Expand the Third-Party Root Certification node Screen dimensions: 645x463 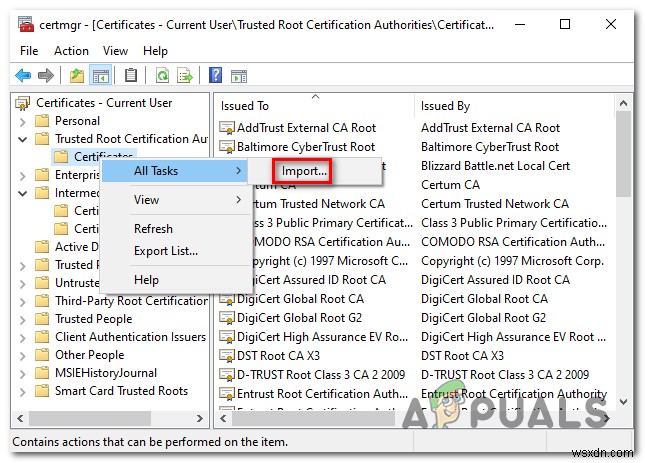pos(23,302)
